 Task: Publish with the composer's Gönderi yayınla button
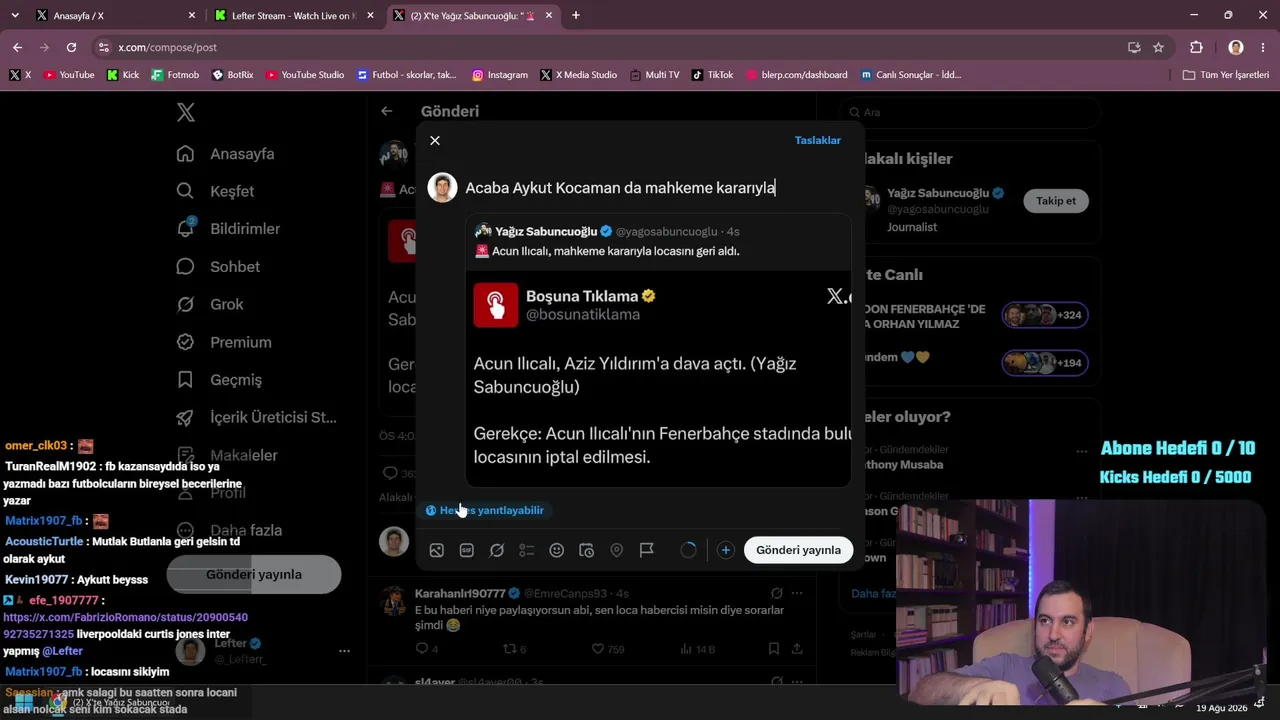pyautogui.click(x=798, y=550)
